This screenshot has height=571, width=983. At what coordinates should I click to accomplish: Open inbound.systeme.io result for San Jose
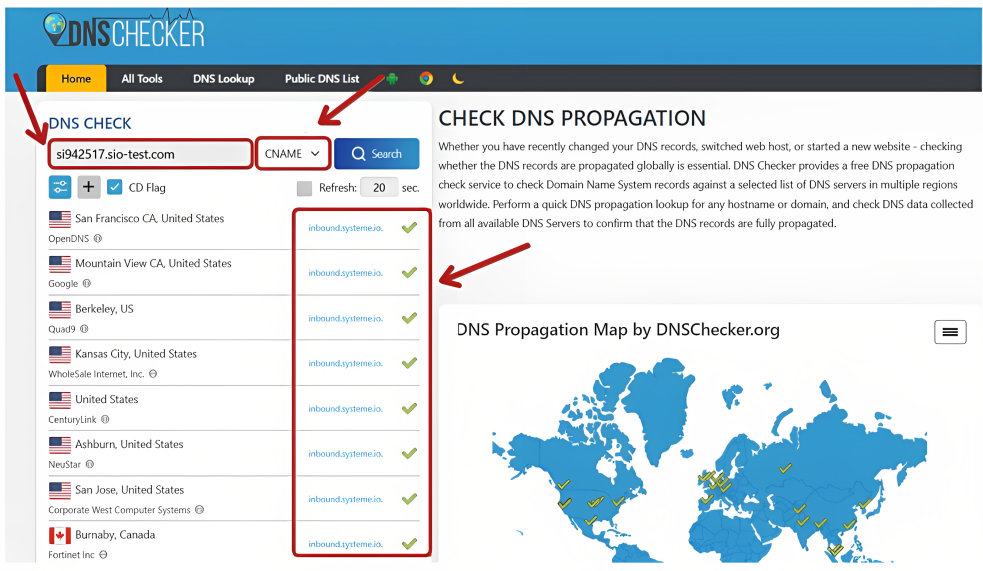[x=345, y=500]
